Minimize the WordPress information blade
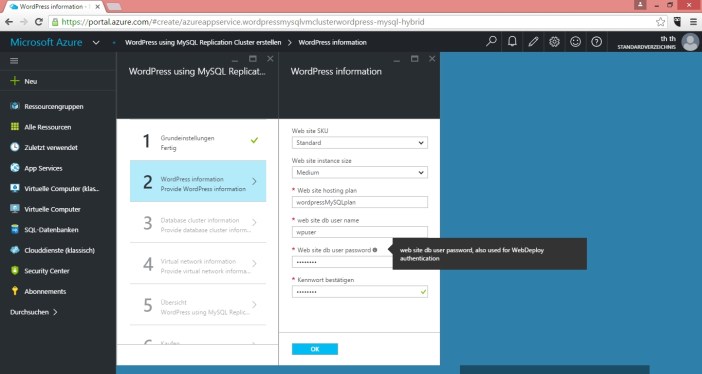This screenshot has height=374, width=702. [397, 60]
